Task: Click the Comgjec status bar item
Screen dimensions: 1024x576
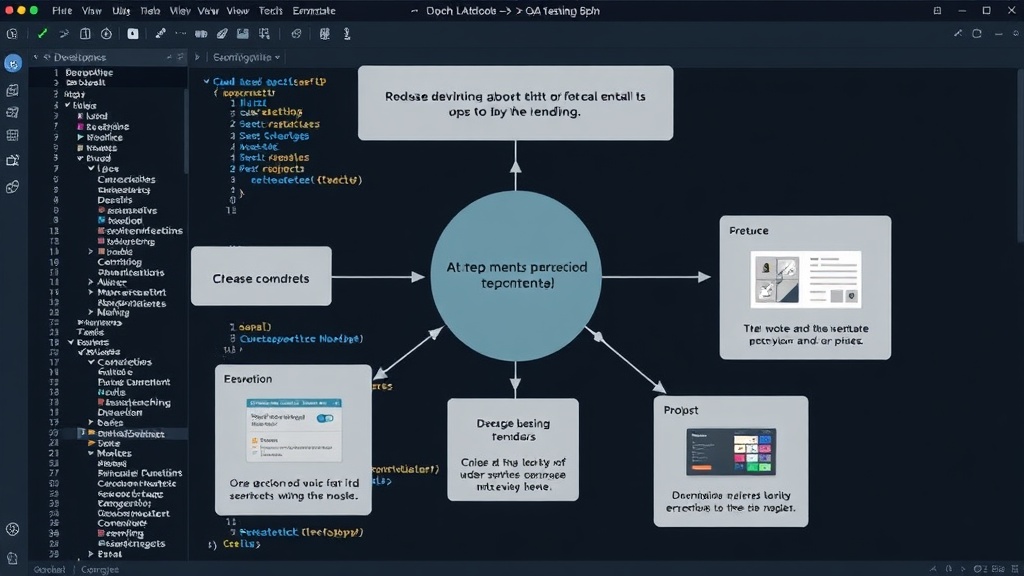Action: coord(100,569)
